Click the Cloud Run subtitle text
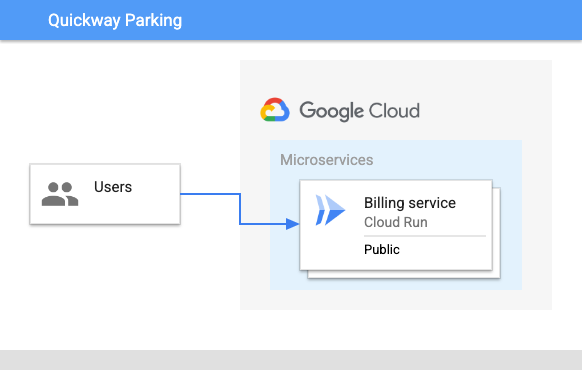Image resolution: width=582 pixels, height=370 pixels. [396, 222]
